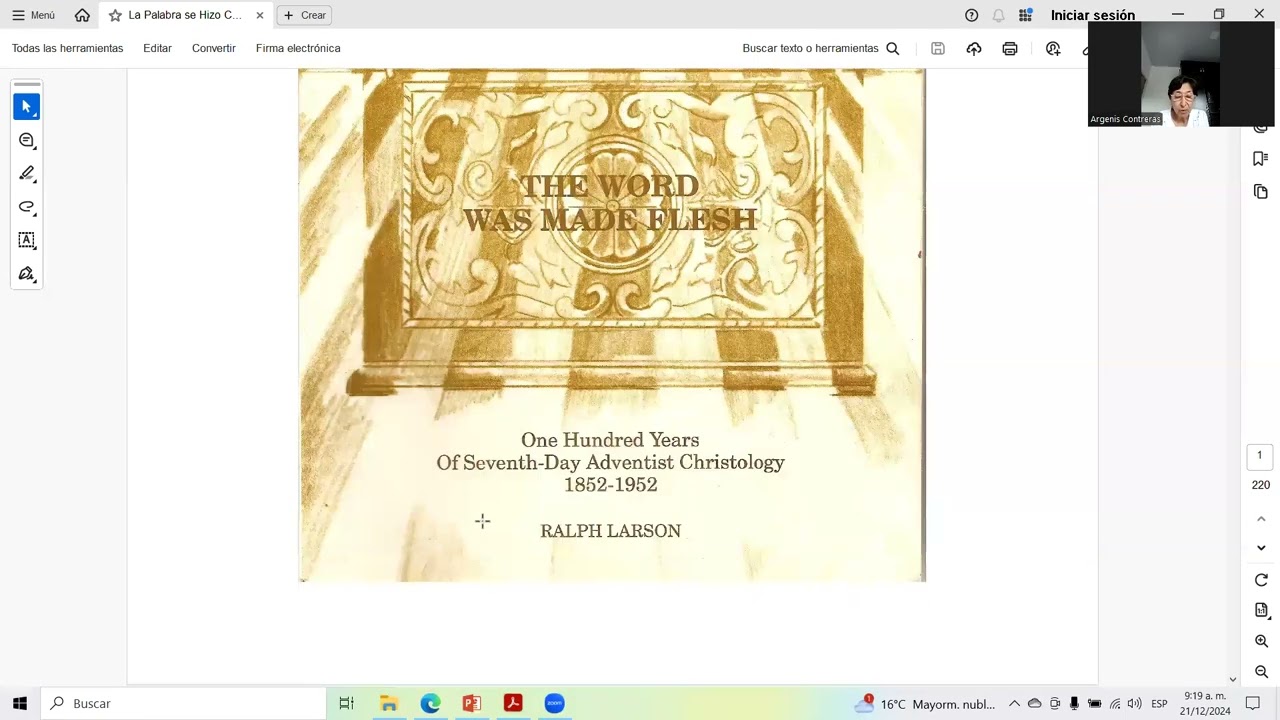The image size is (1280, 720).
Task: Open the Acrobat Menú hamburger menu
Action: click(33, 15)
